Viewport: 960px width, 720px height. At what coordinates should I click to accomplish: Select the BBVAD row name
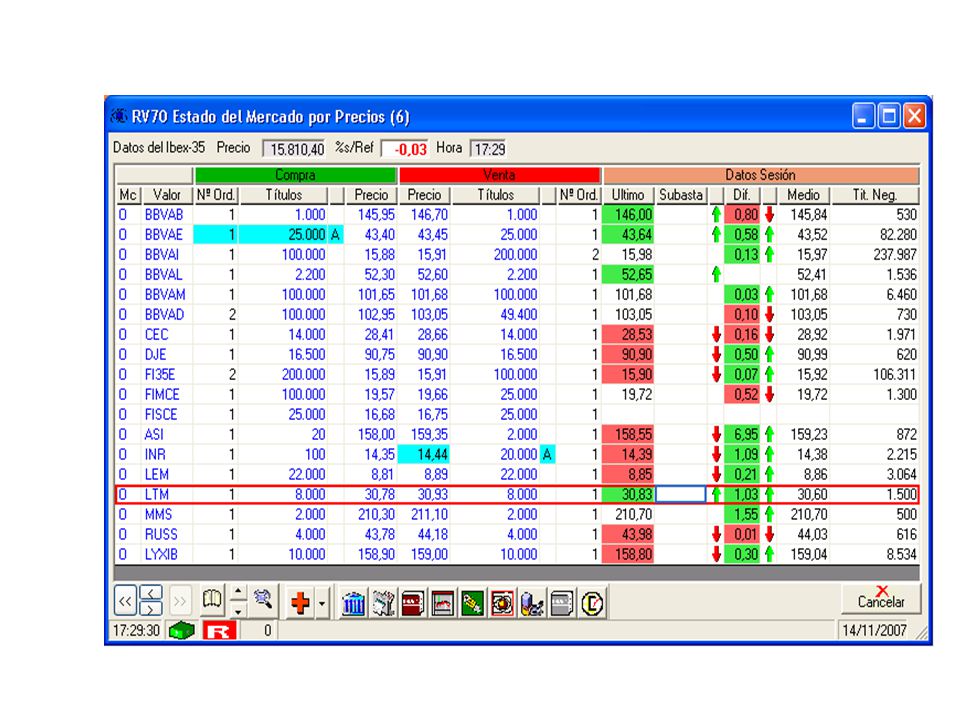(x=164, y=315)
